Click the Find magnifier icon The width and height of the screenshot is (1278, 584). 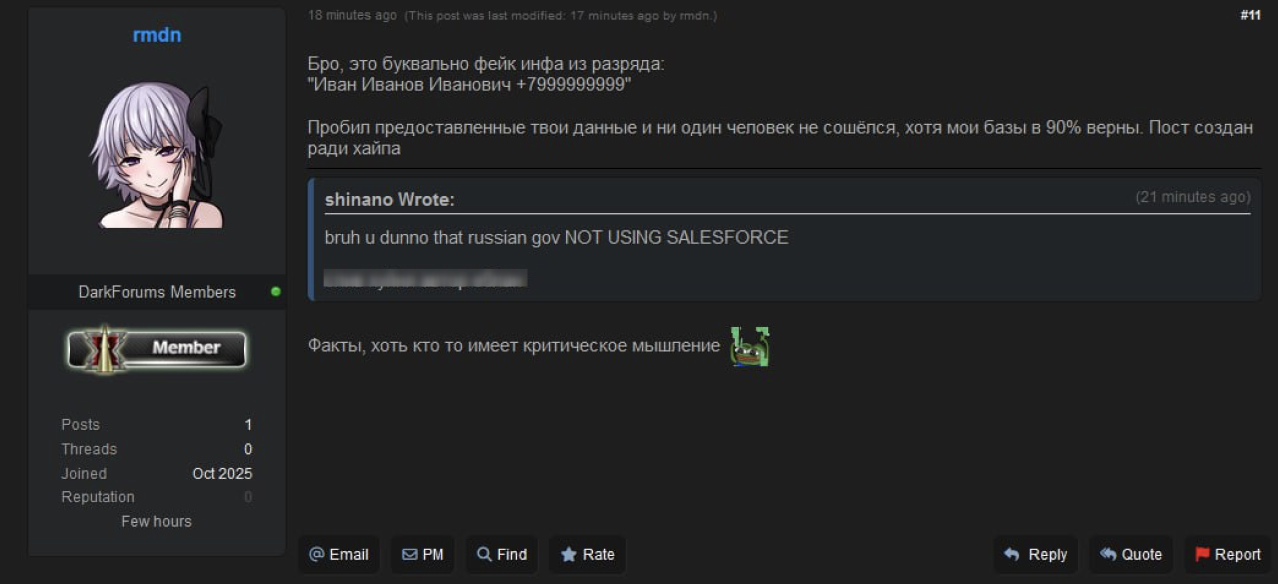click(484, 554)
